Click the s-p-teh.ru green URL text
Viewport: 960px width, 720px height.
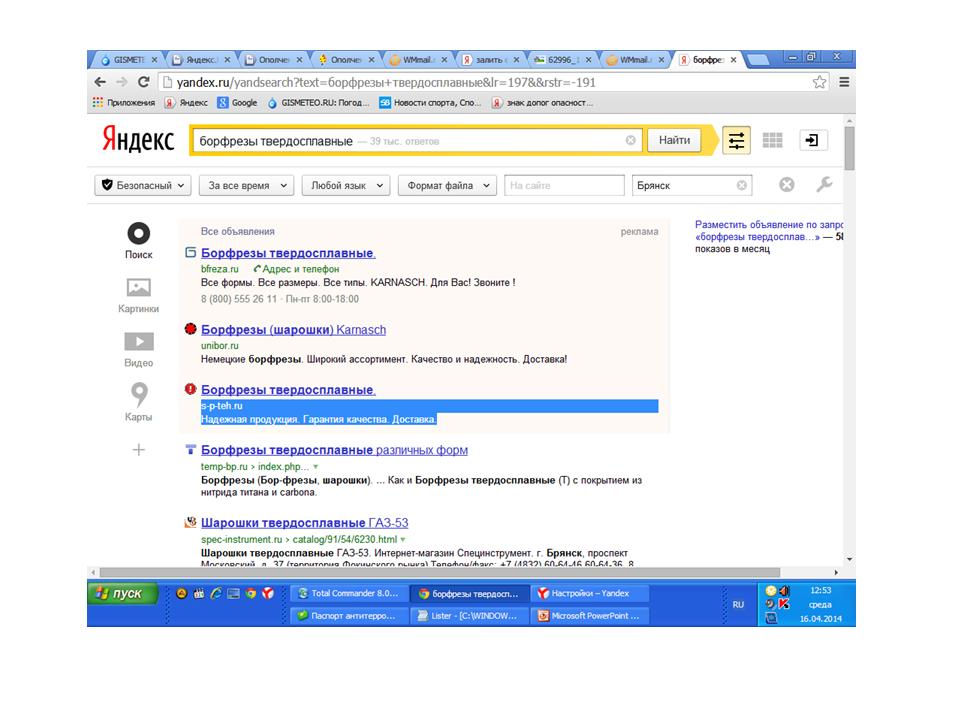click(x=222, y=405)
